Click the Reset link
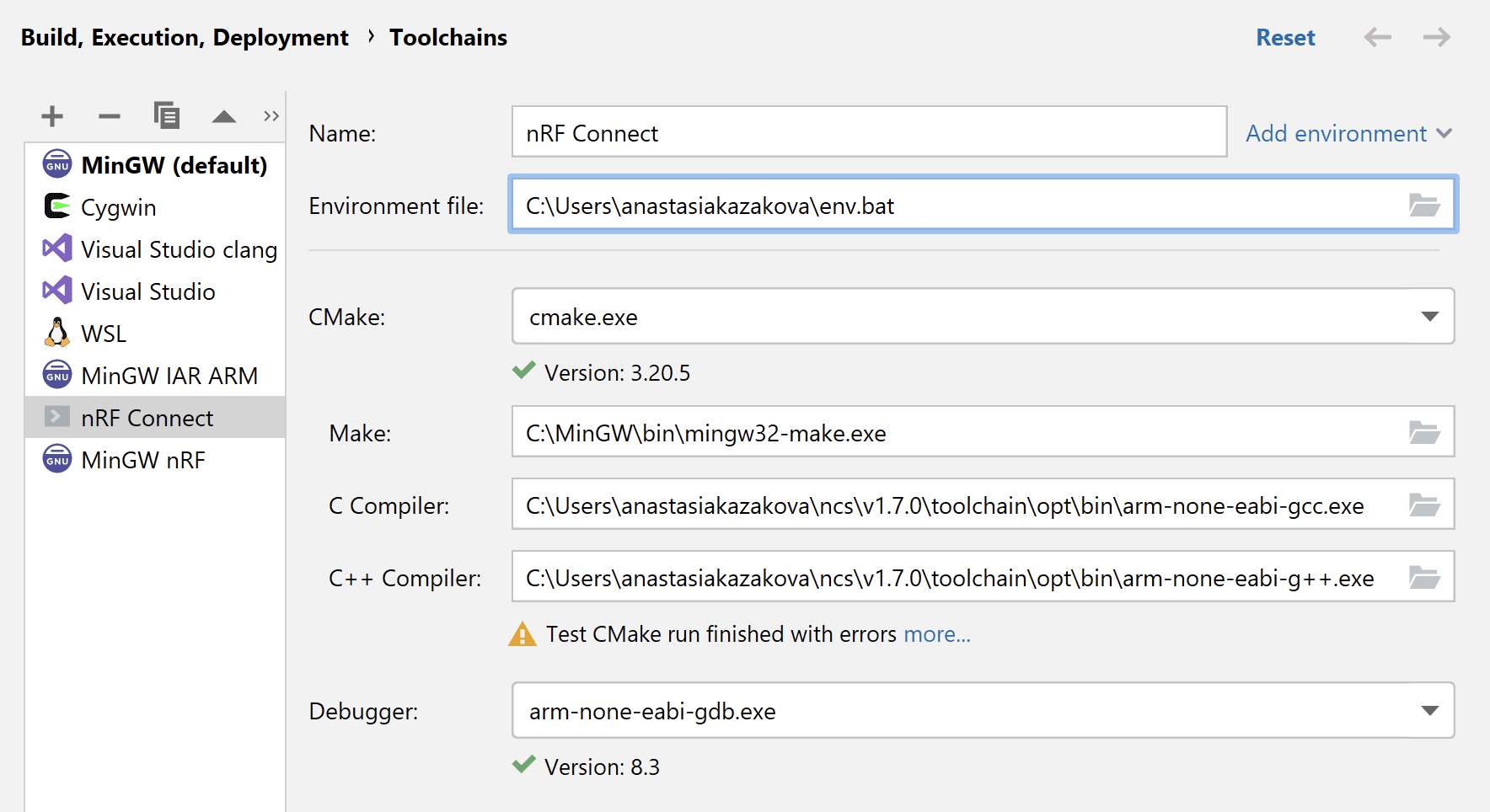 pyautogui.click(x=1285, y=37)
